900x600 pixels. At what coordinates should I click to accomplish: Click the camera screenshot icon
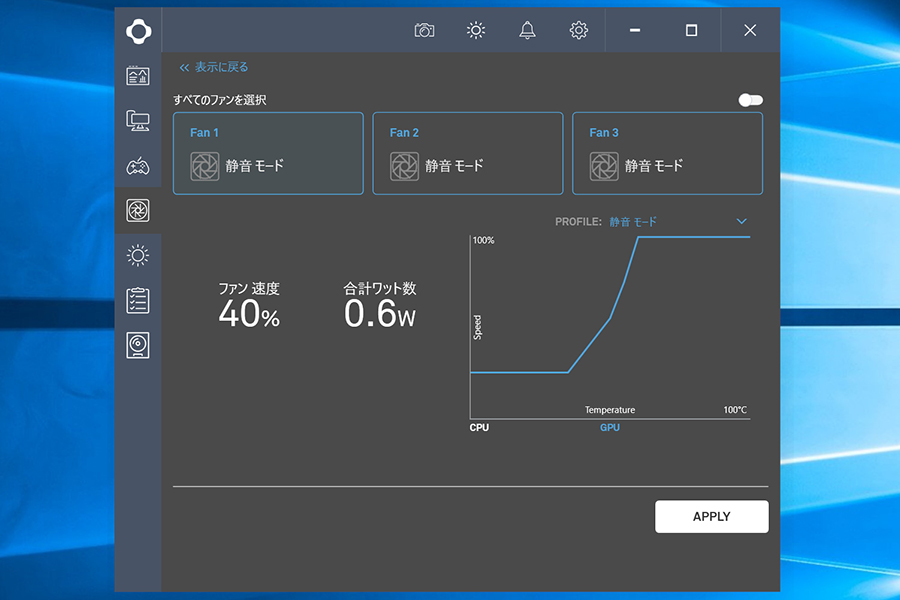(x=424, y=30)
